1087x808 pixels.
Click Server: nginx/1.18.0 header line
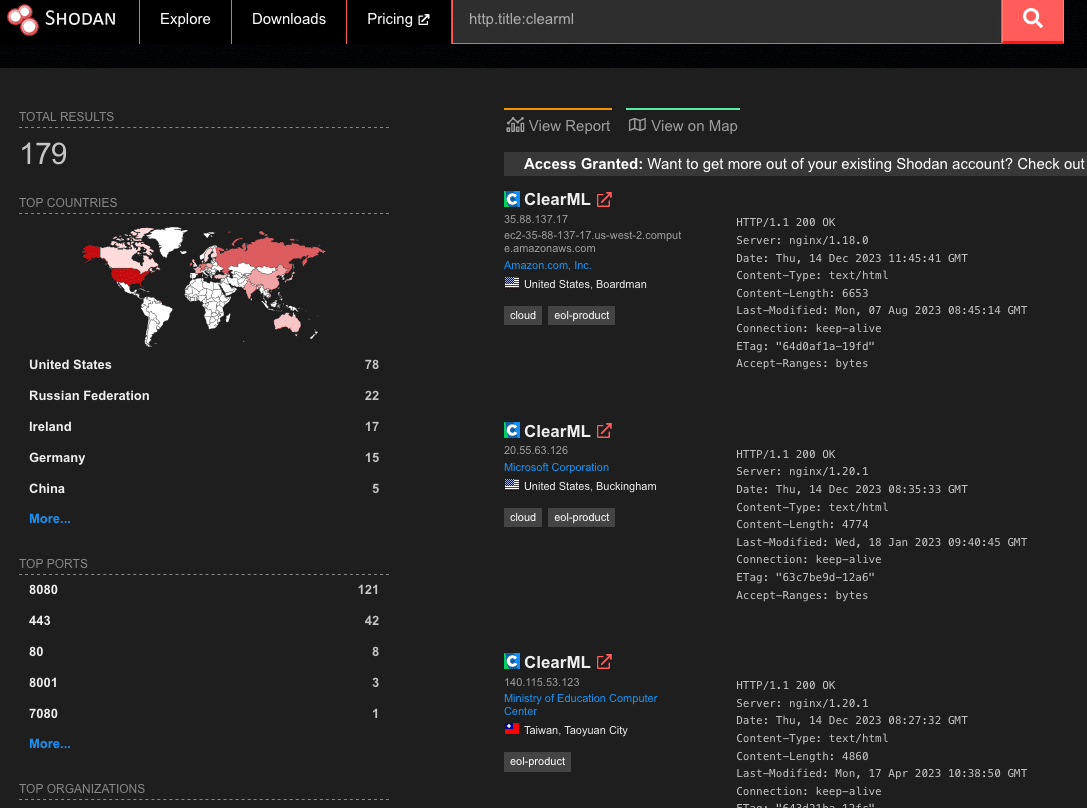tap(802, 240)
